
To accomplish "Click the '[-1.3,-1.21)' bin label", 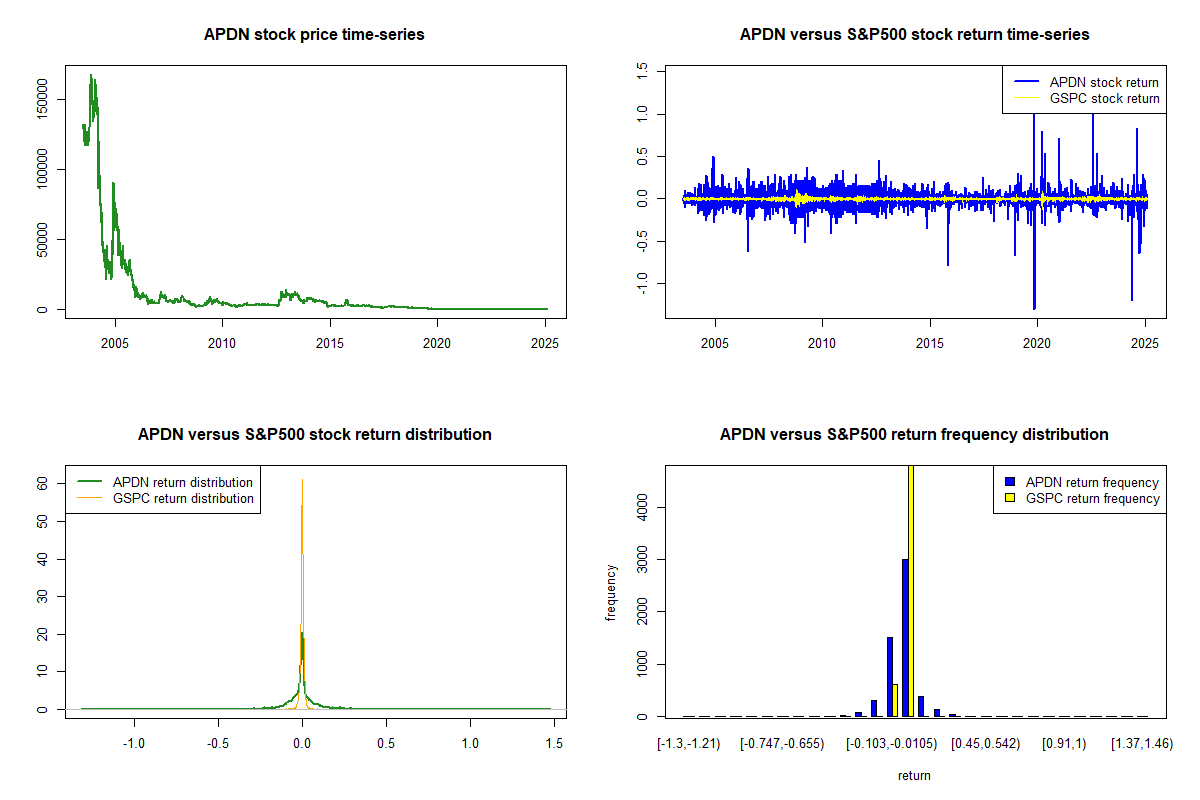I will [x=686, y=744].
